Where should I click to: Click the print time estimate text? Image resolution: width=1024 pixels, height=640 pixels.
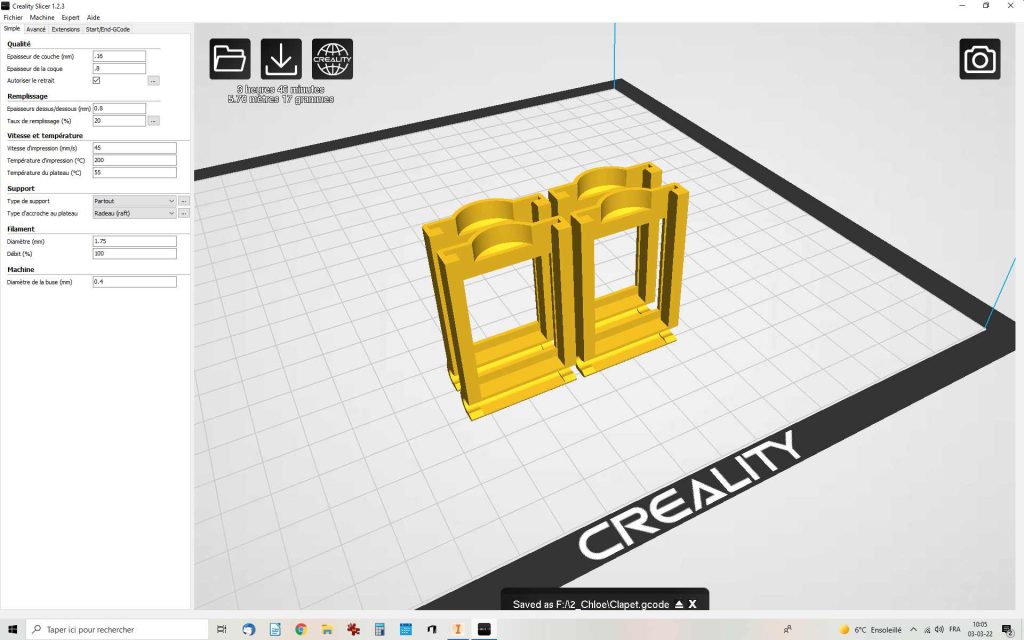pos(281,89)
